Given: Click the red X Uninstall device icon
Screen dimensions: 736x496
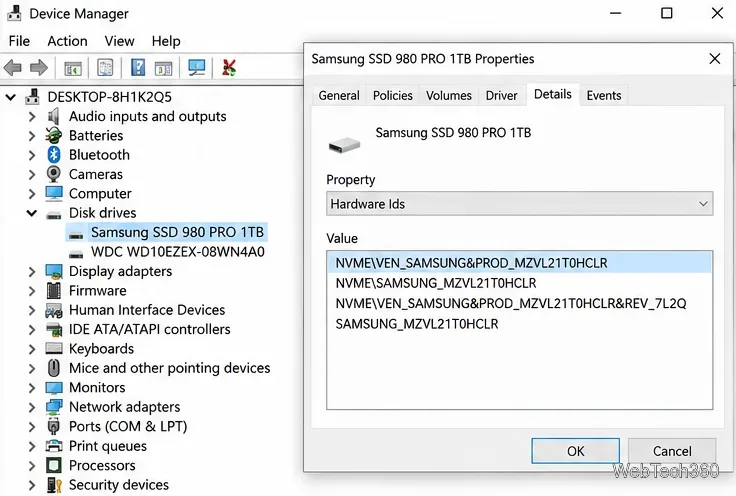Looking at the screenshot, I should click(x=229, y=68).
